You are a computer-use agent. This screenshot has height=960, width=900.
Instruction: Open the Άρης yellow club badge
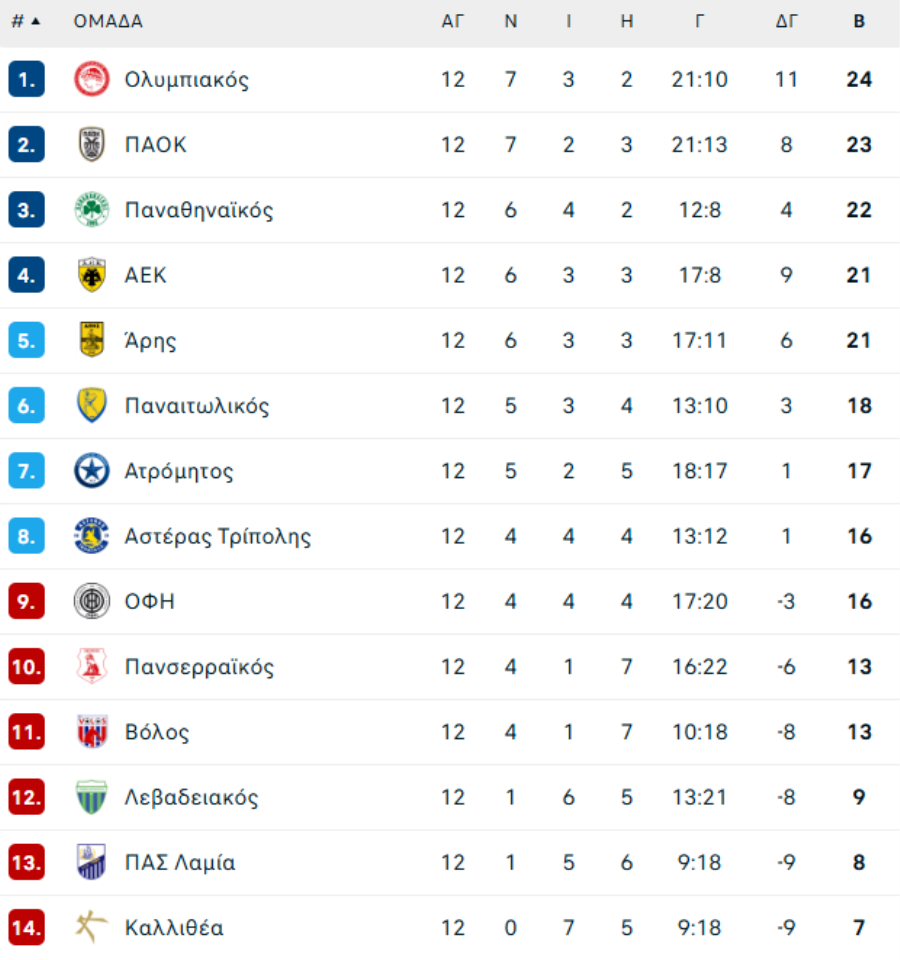pos(91,340)
